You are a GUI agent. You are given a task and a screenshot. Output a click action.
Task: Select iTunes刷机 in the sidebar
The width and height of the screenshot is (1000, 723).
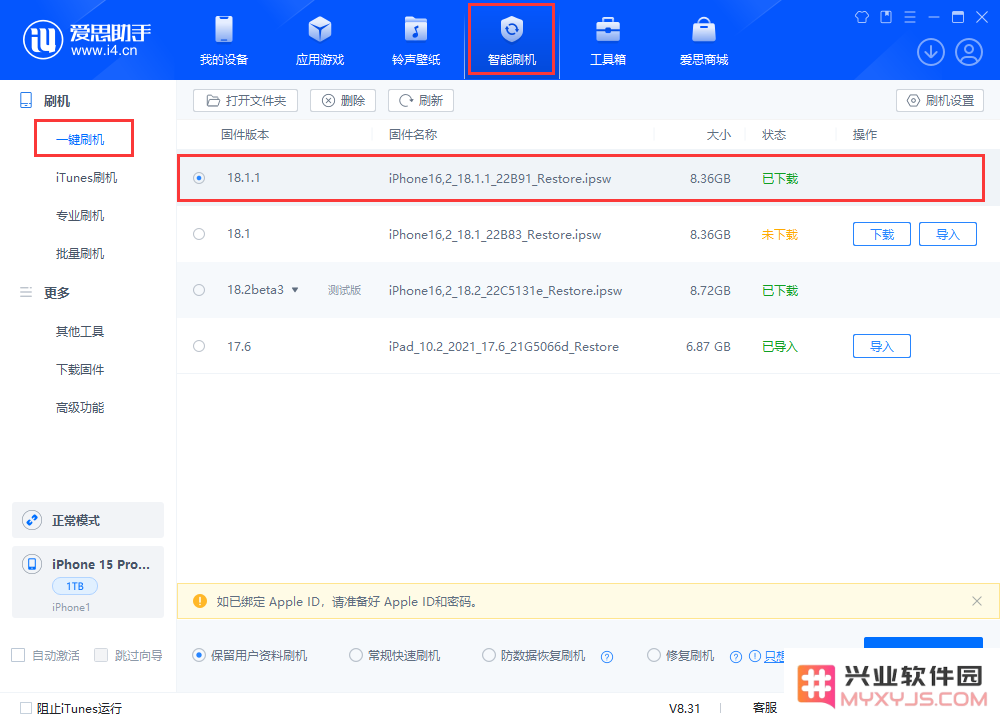pyautogui.click(x=86, y=178)
